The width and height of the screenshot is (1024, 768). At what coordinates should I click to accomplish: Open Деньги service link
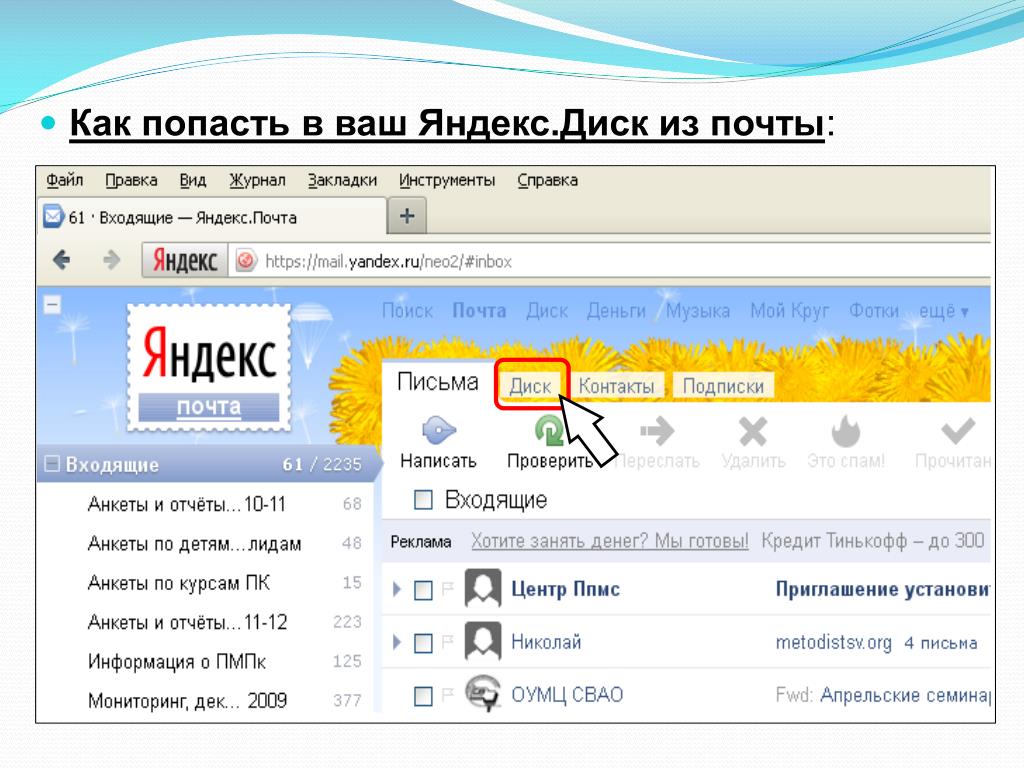(616, 311)
